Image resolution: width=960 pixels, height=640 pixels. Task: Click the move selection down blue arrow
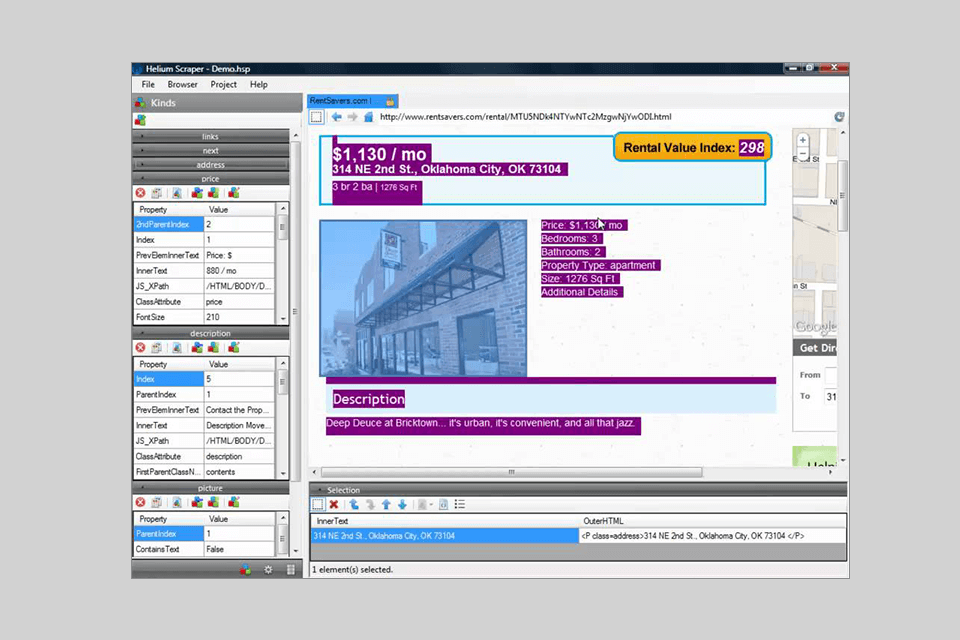point(402,504)
